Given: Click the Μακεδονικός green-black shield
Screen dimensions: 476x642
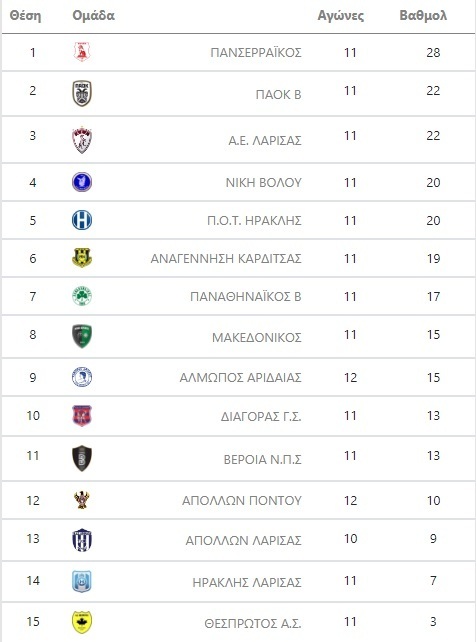Looking at the screenshot, I should [x=82, y=336].
